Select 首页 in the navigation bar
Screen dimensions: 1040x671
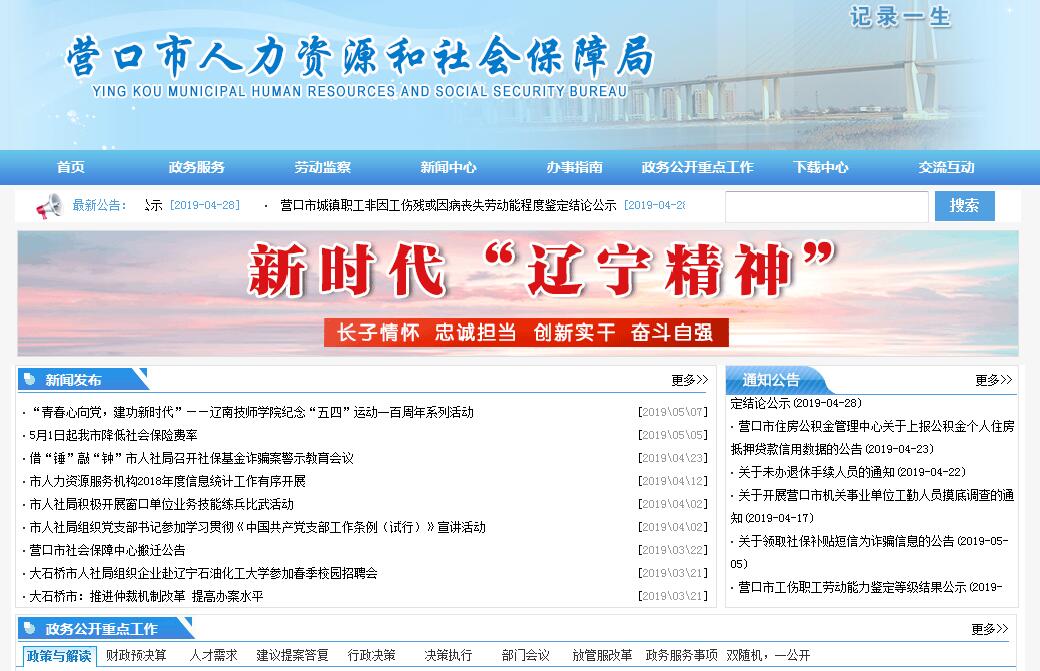(71, 167)
